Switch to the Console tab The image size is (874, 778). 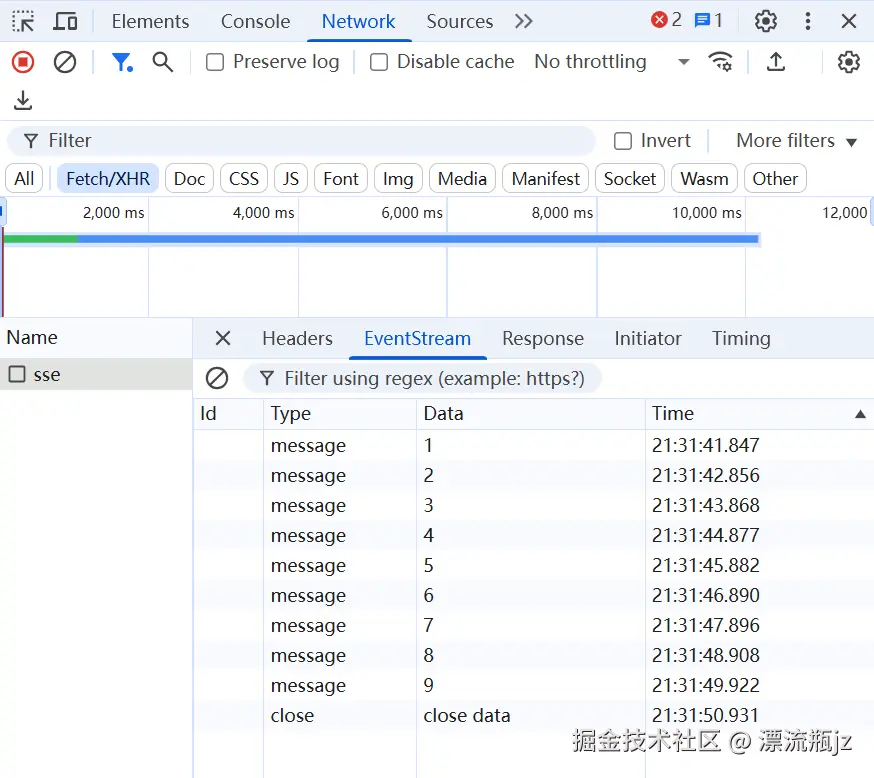tap(255, 21)
